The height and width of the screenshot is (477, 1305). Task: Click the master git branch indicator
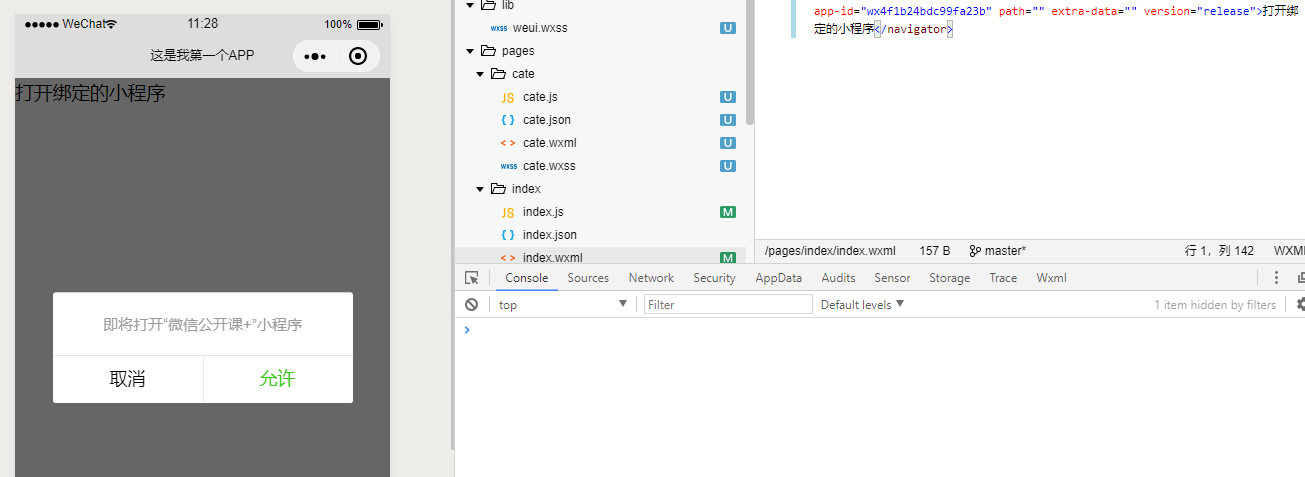point(997,251)
